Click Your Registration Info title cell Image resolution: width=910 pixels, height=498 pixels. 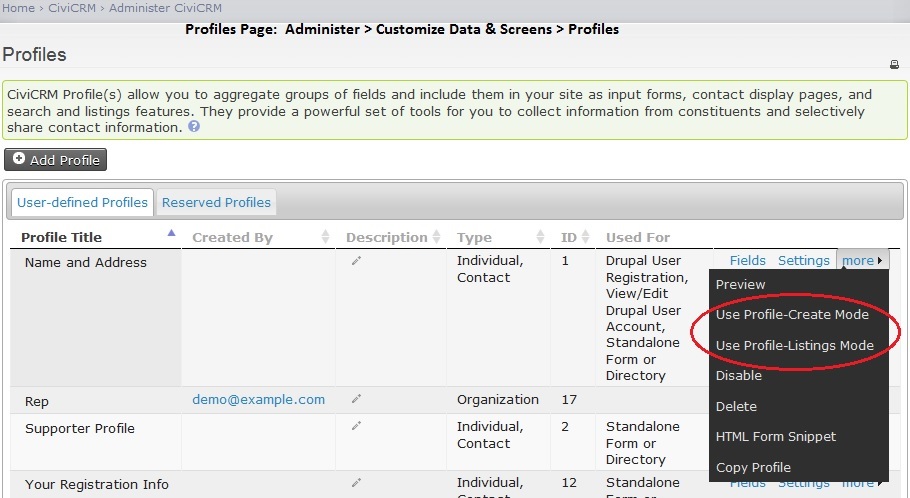point(96,484)
